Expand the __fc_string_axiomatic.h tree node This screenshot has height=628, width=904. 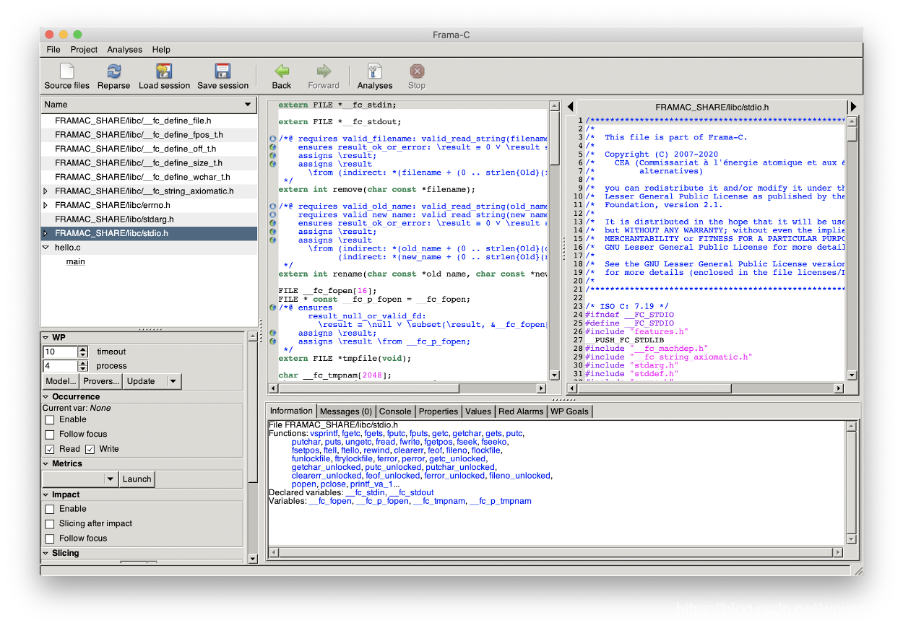(46, 191)
